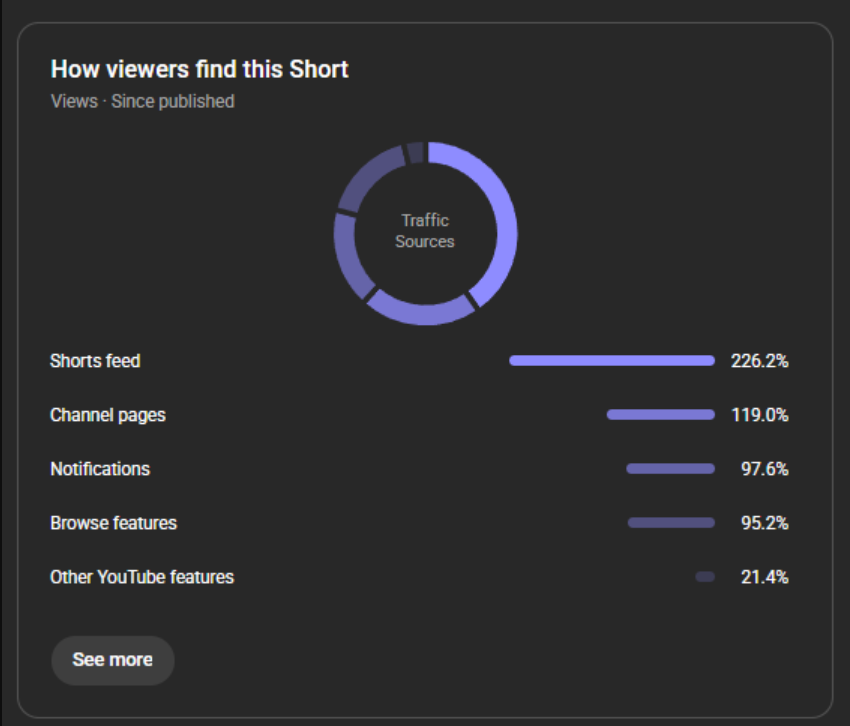Click the Notifications progress bar
Viewport: 850px width, 726px height.
click(671, 469)
